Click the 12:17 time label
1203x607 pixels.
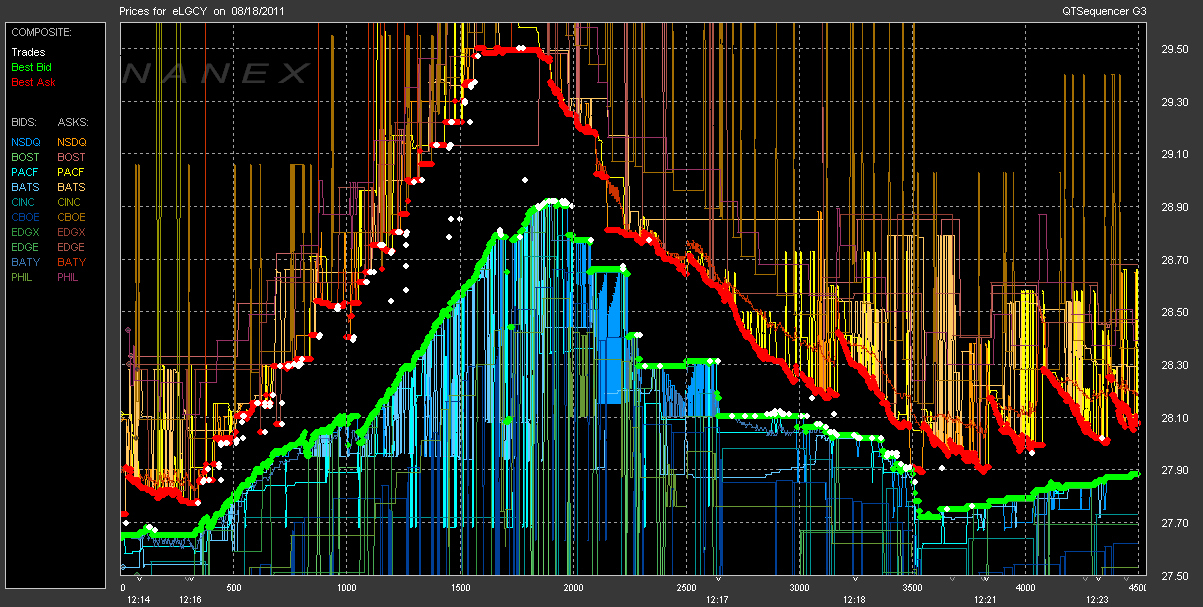tap(717, 599)
